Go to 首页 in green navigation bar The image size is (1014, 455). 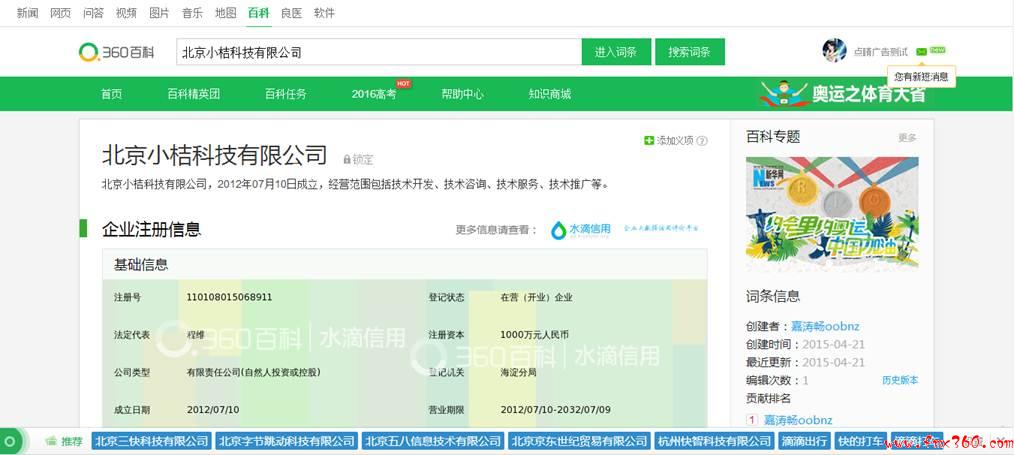point(111,94)
